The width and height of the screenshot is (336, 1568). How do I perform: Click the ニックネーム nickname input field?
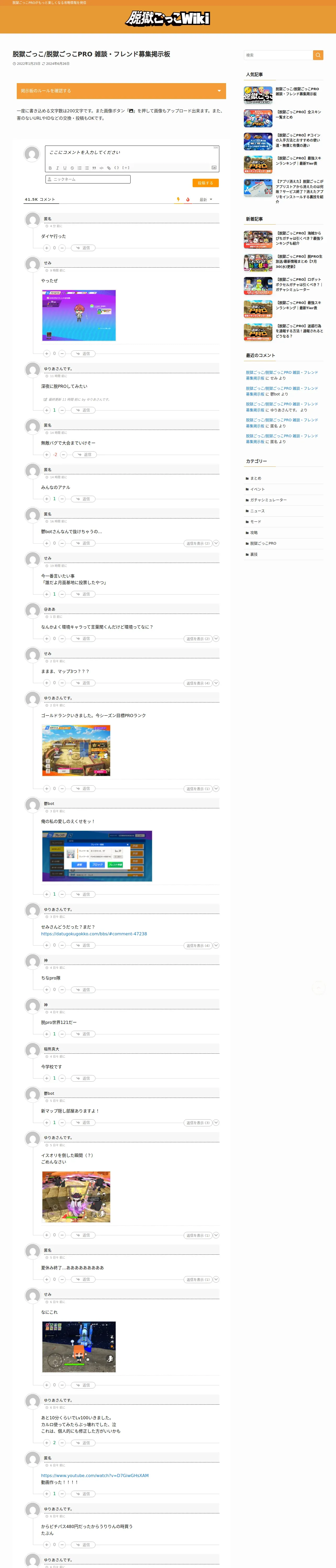point(88,180)
